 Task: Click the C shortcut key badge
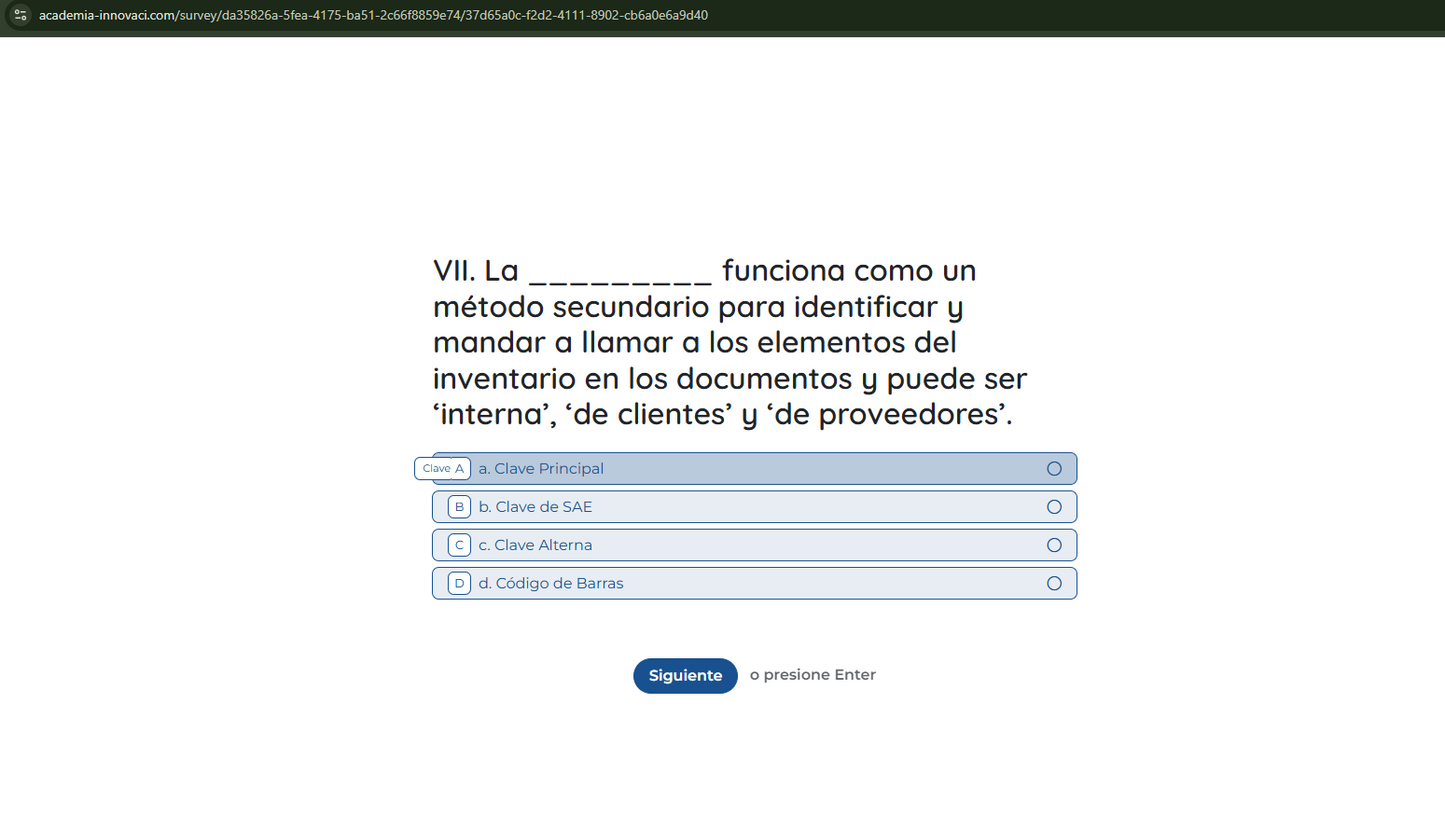(459, 544)
